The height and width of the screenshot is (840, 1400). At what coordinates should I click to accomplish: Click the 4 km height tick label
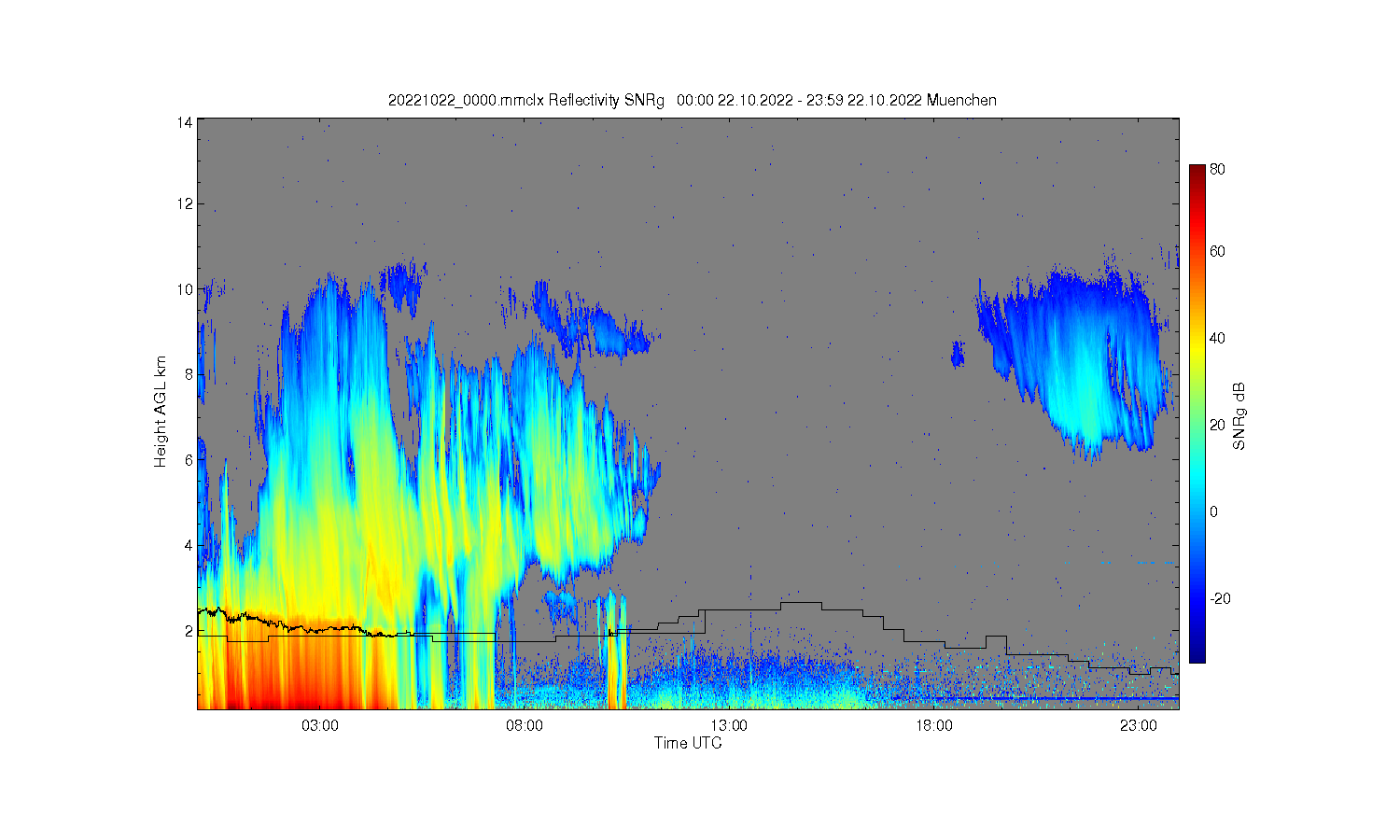[189, 545]
